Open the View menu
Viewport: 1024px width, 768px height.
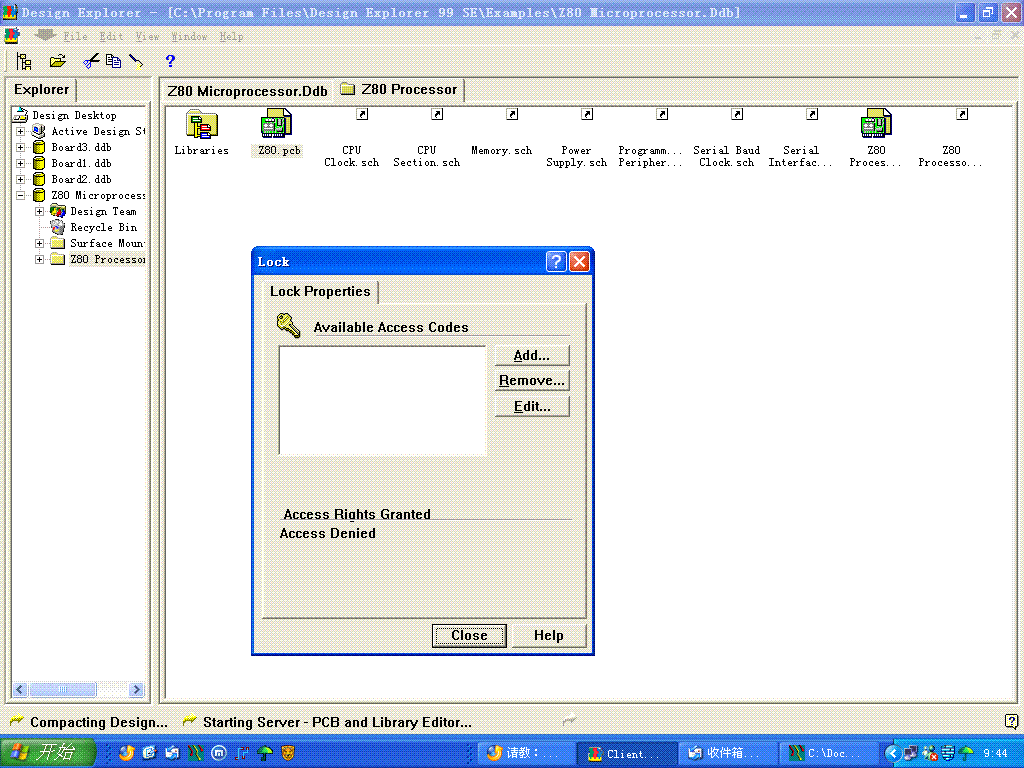(x=148, y=37)
